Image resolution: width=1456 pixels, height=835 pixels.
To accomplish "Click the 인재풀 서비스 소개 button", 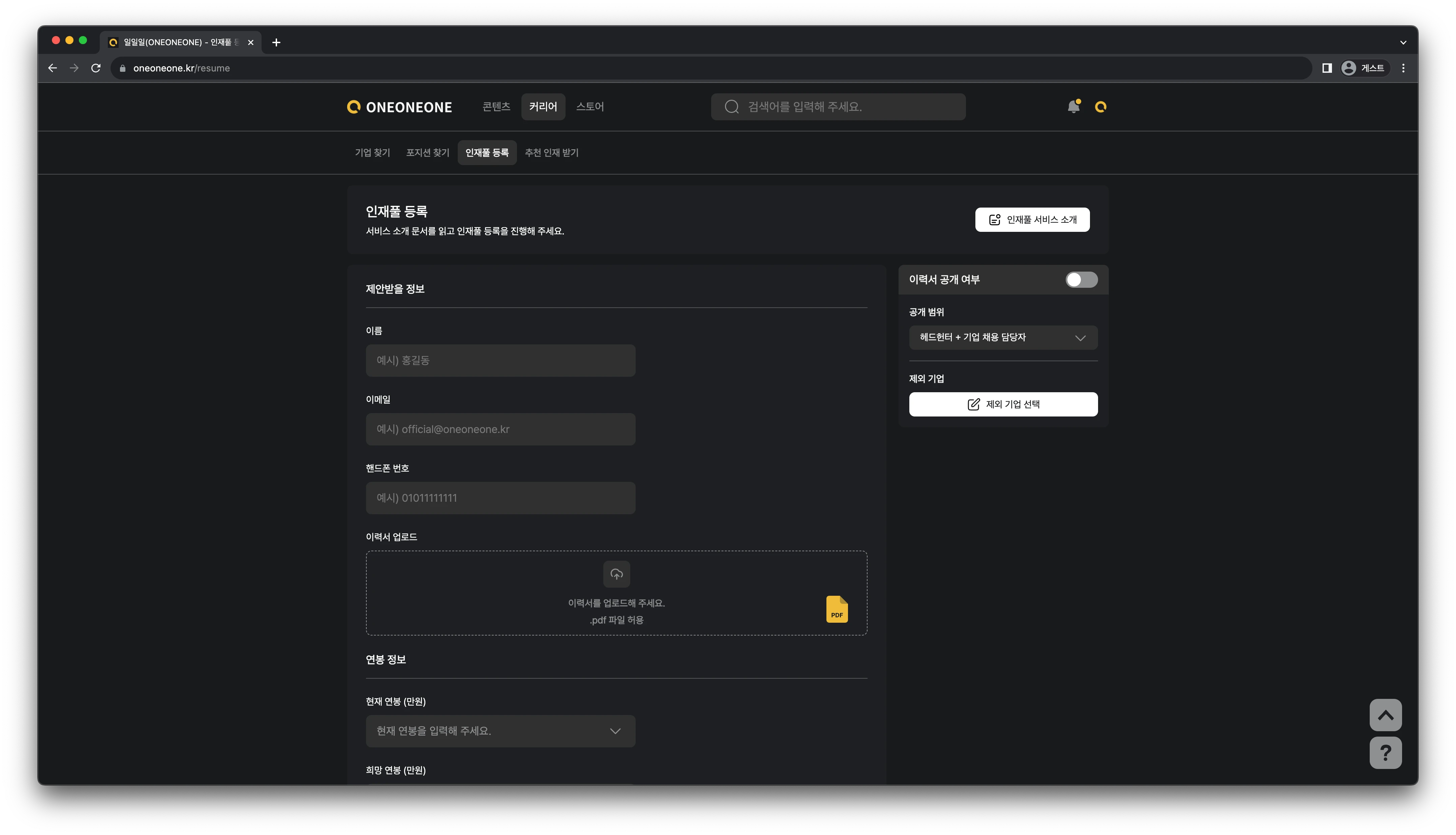I will coord(1032,220).
